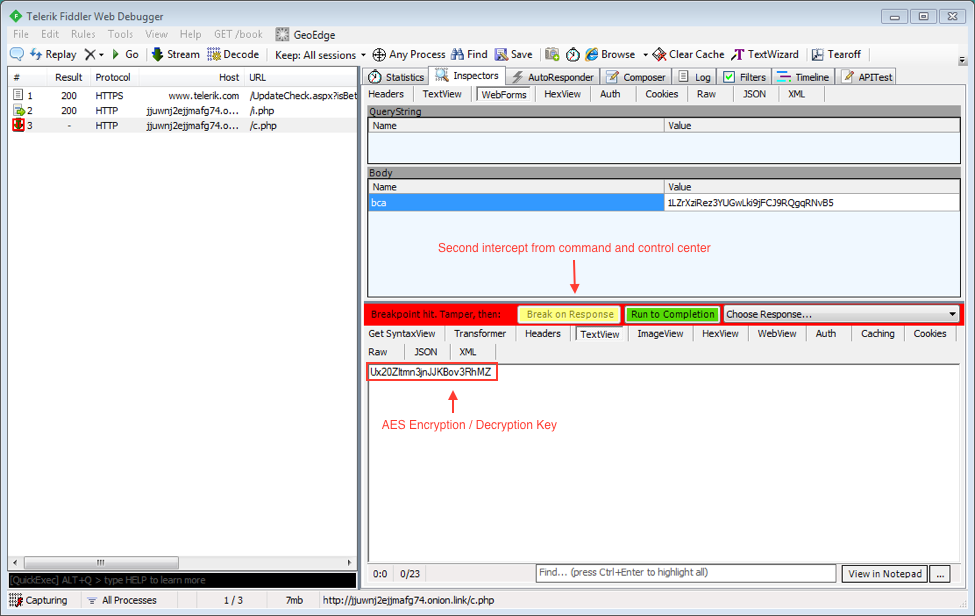Viewport: 975px width, 616px height.
Task: Open TextWizard from toolbar
Action: 765,54
